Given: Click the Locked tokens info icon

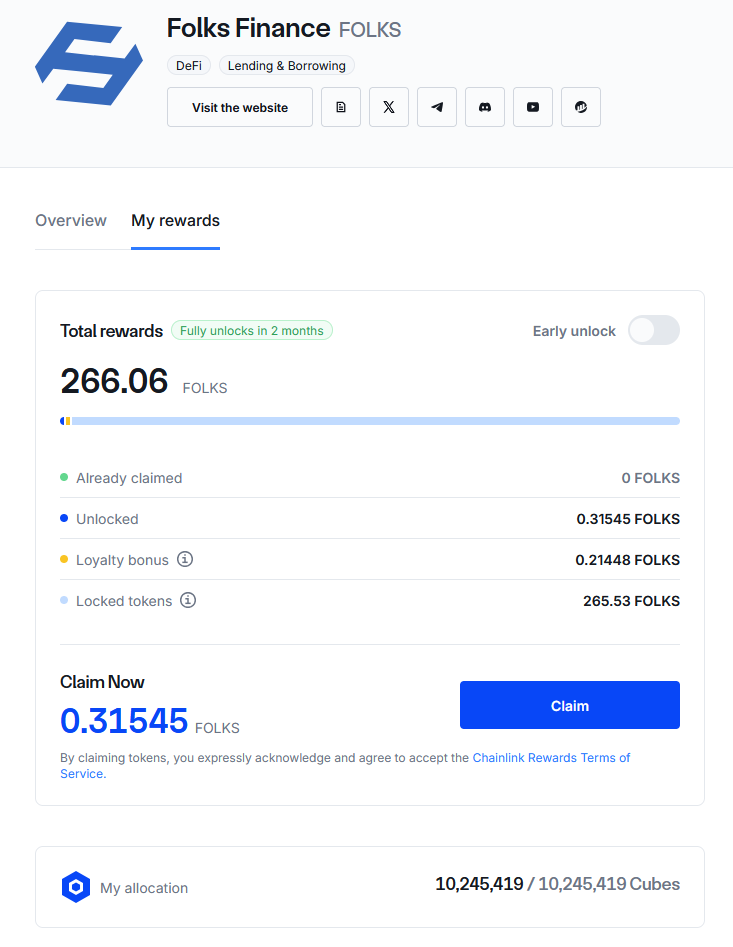Looking at the screenshot, I should [188, 600].
